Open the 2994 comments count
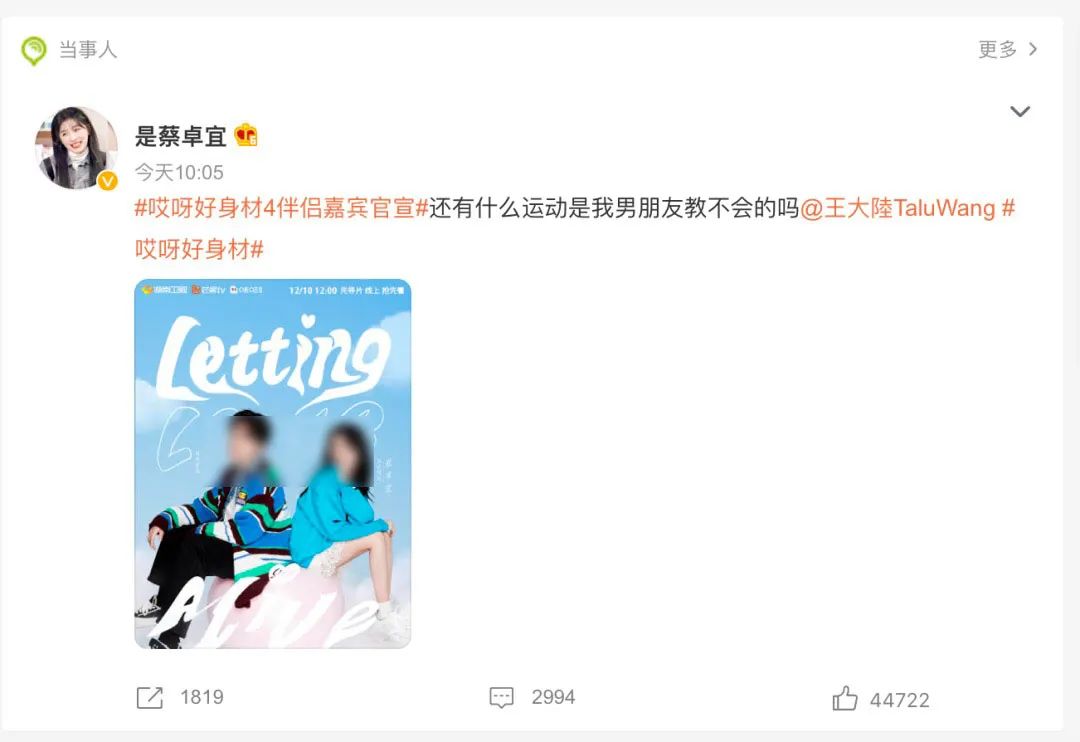The width and height of the screenshot is (1080, 742). point(553,697)
